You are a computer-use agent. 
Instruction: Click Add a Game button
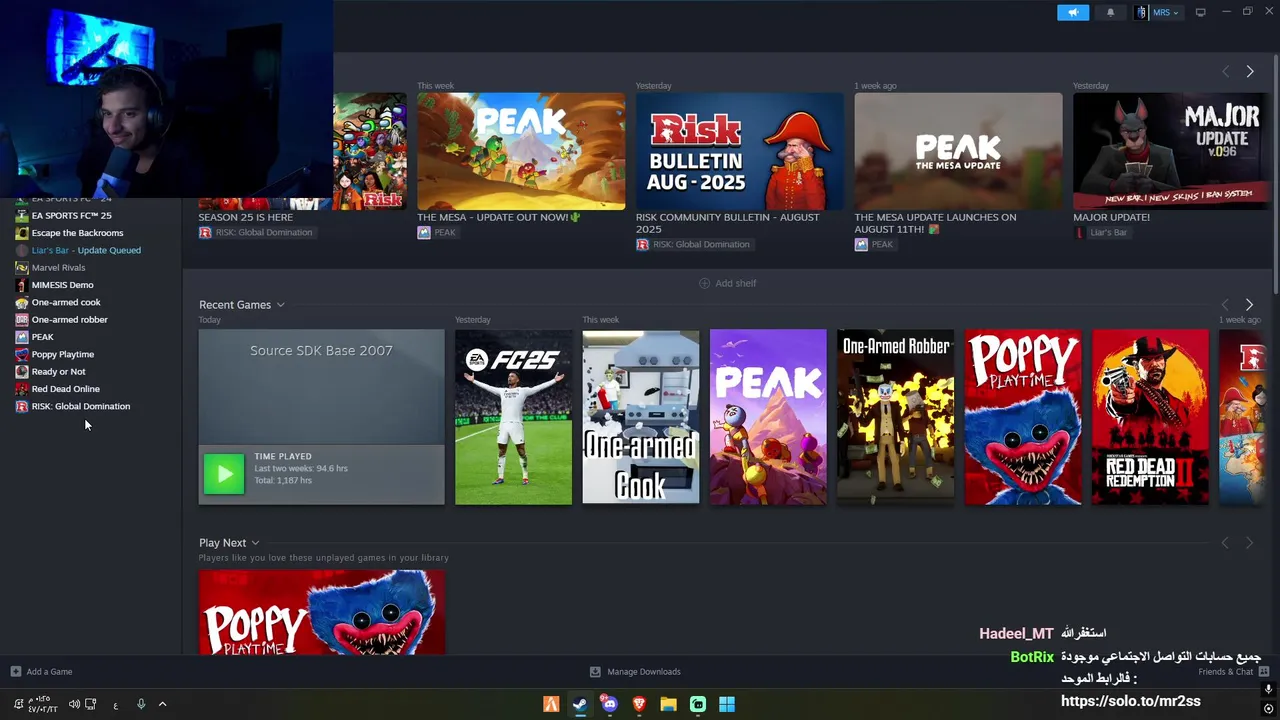tap(41, 672)
